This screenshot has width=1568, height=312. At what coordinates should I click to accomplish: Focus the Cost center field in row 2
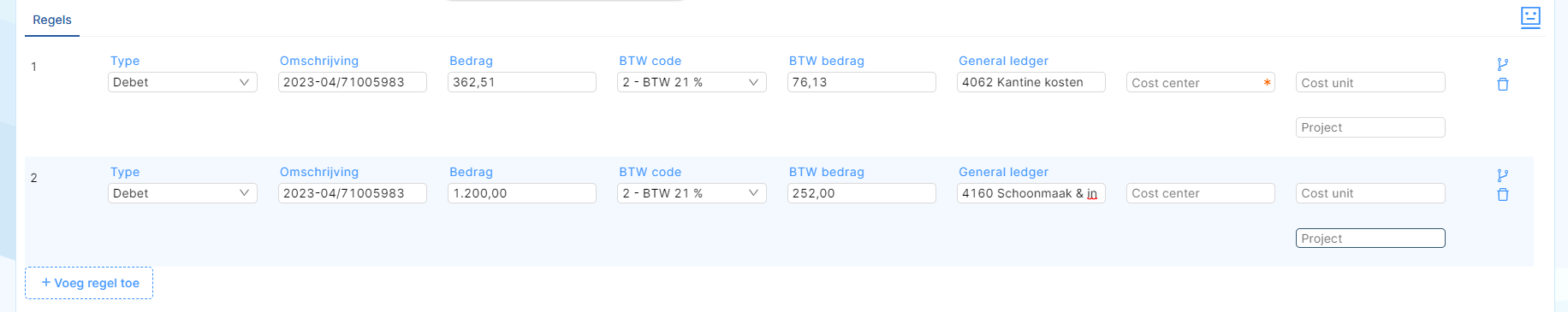1201,193
